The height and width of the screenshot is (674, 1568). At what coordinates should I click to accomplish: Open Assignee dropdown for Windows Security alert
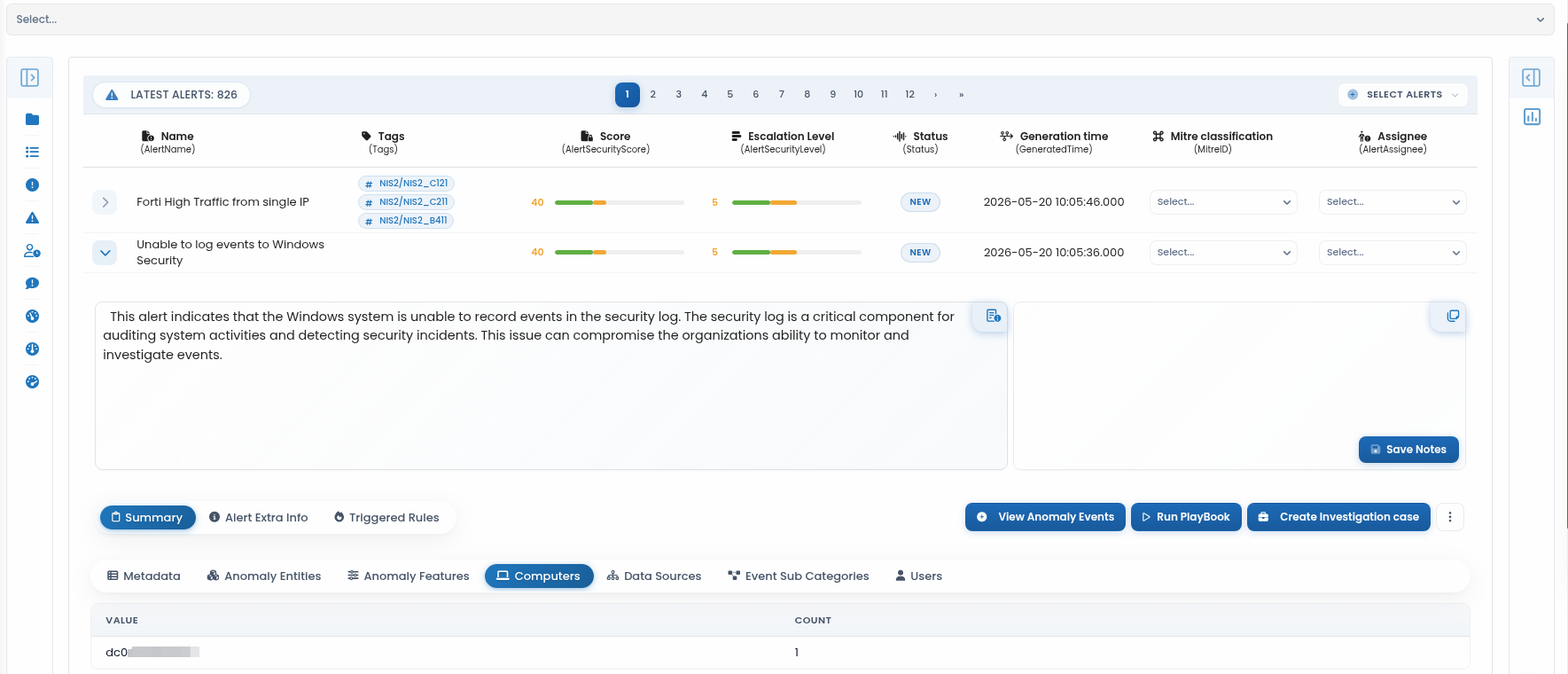(1392, 253)
